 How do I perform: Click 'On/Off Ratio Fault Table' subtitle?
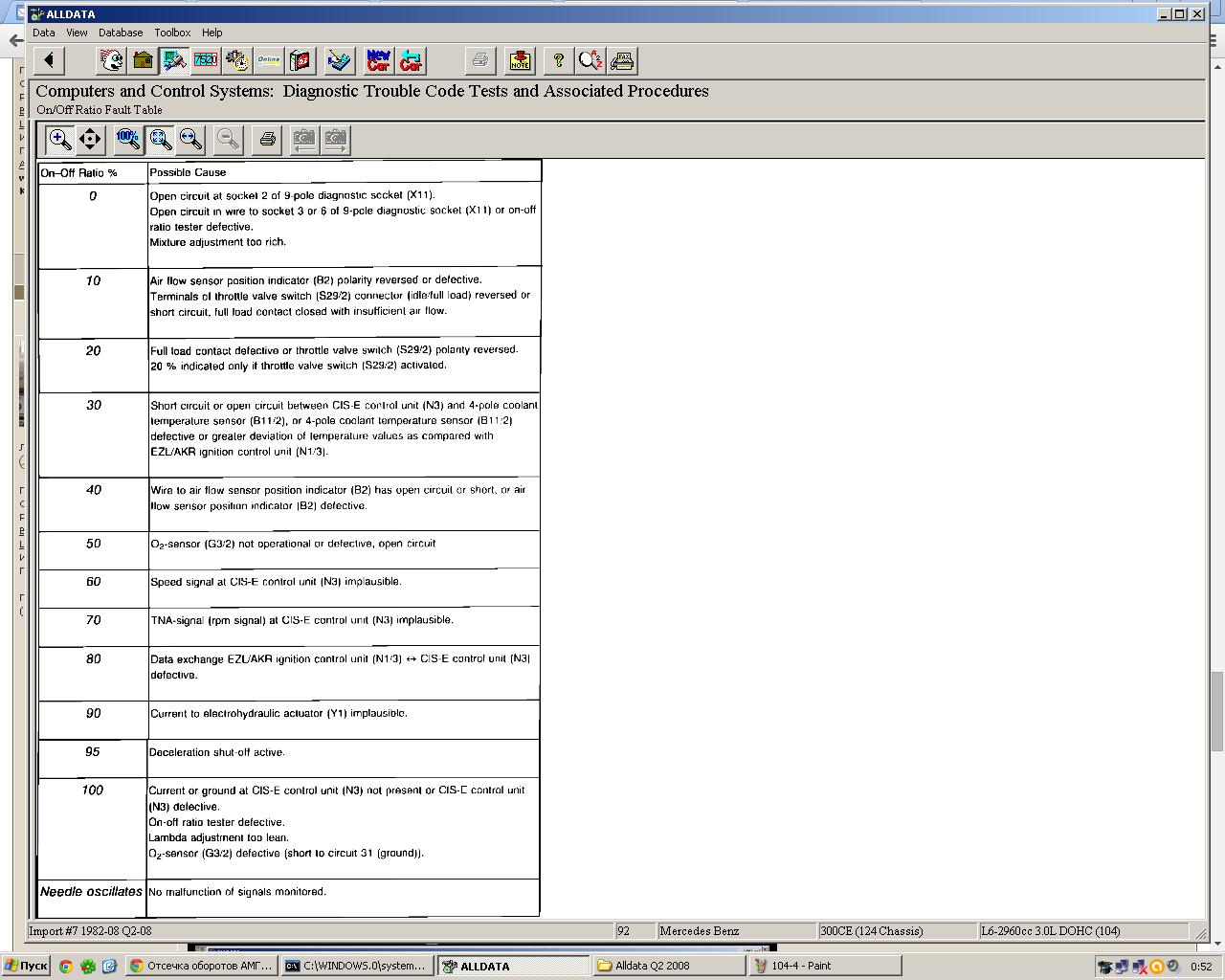(100, 110)
